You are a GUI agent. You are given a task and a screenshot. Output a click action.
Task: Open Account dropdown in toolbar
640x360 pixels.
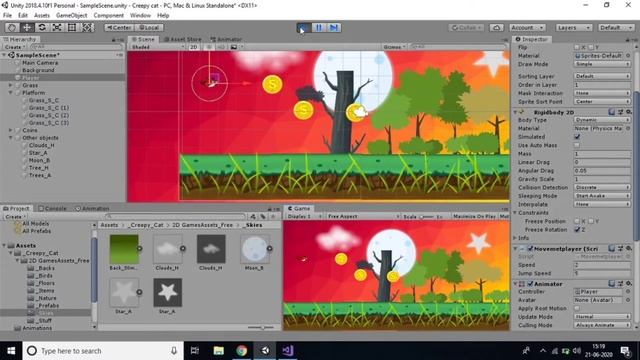coord(527,27)
